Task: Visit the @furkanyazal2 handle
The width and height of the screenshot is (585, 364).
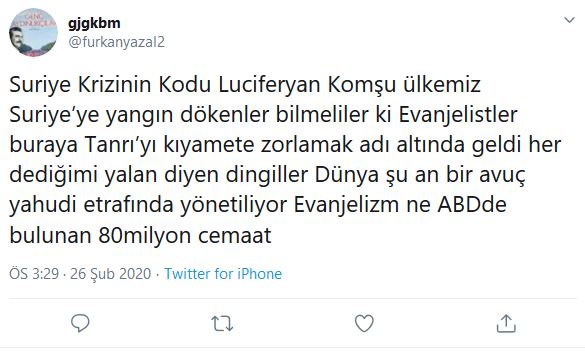Action: pos(116,42)
